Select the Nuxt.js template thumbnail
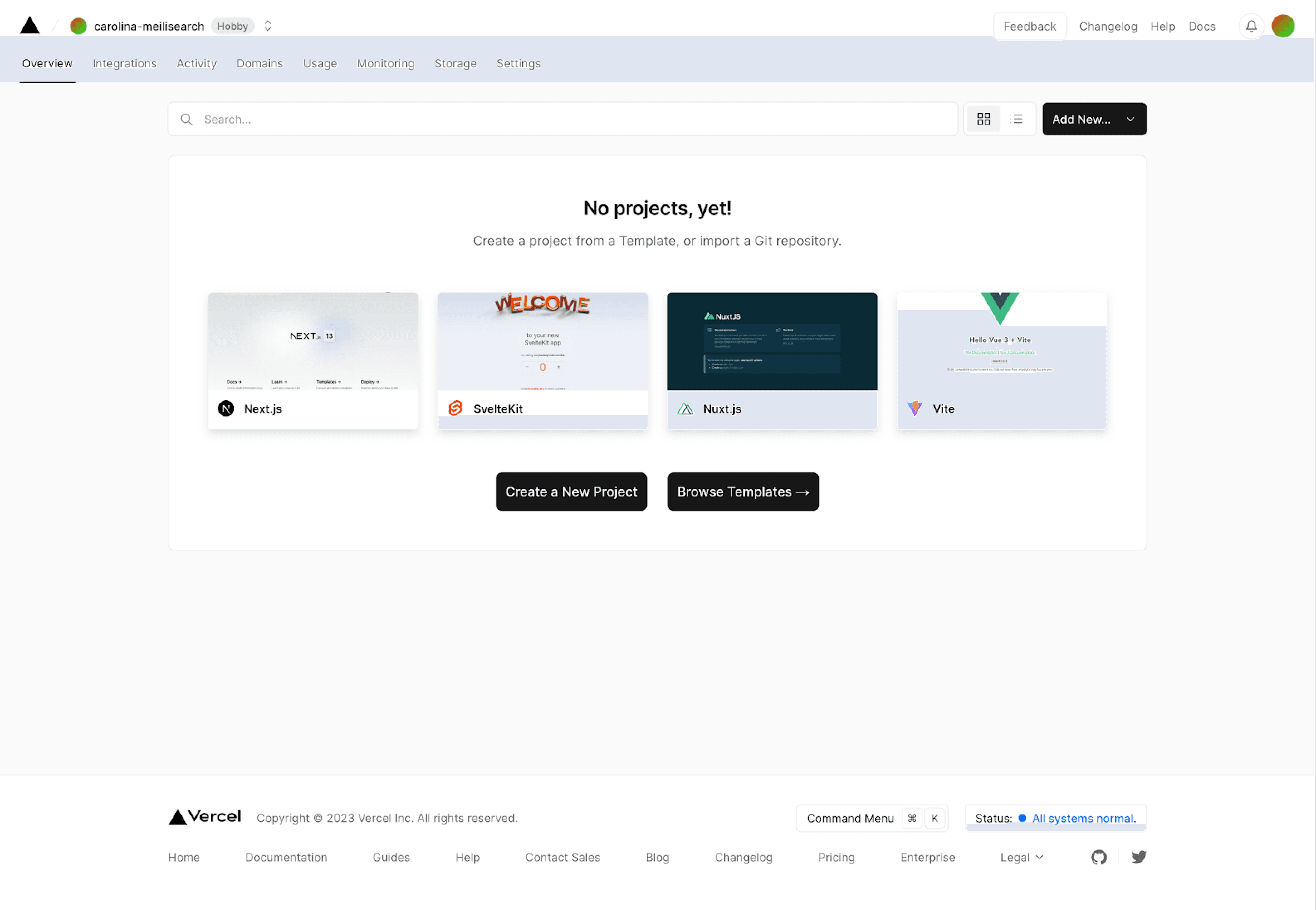The image size is (1316, 910). click(x=772, y=342)
